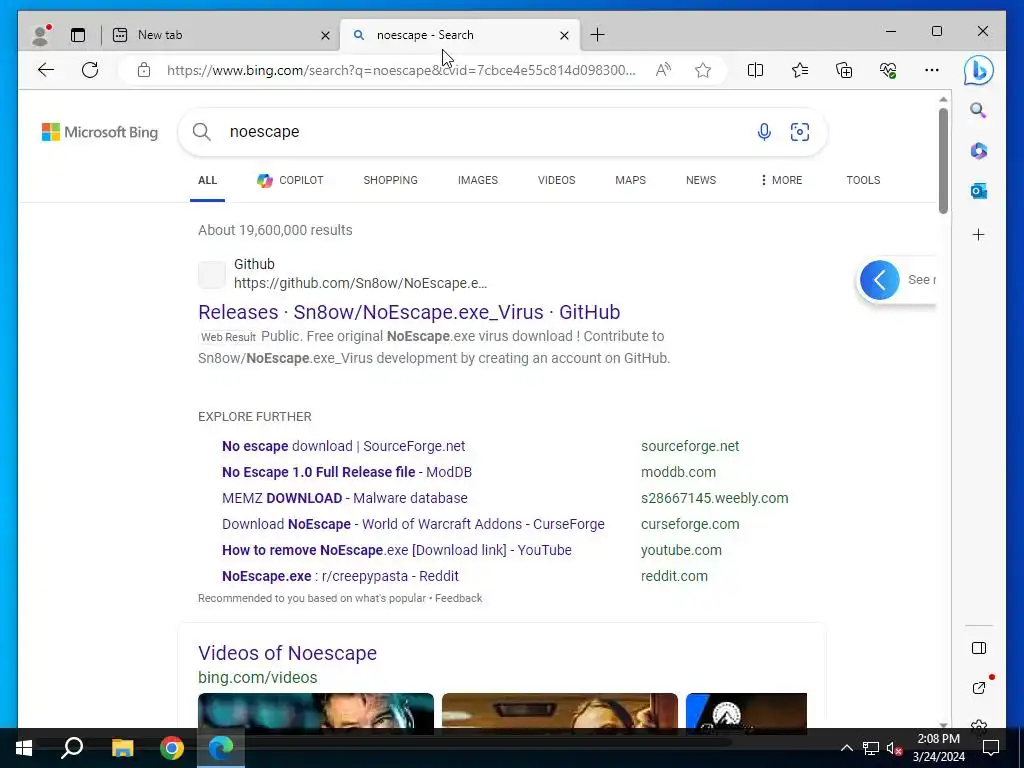Close the New tab tab
1024x768 pixels.
click(x=325, y=35)
